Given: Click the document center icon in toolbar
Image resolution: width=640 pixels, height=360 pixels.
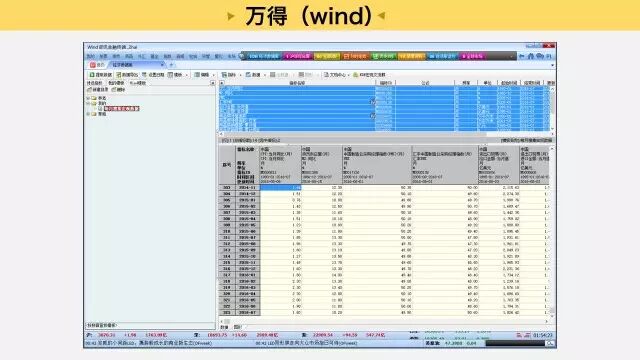Looking at the screenshot, I should point(326,75).
